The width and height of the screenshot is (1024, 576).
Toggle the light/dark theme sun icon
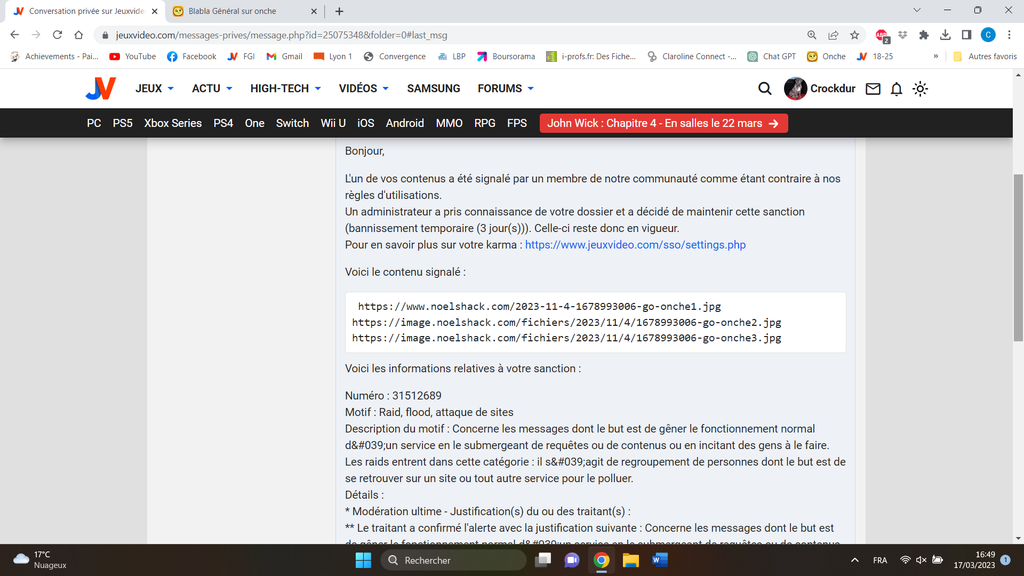pyautogui.click(x=920, y=89)
